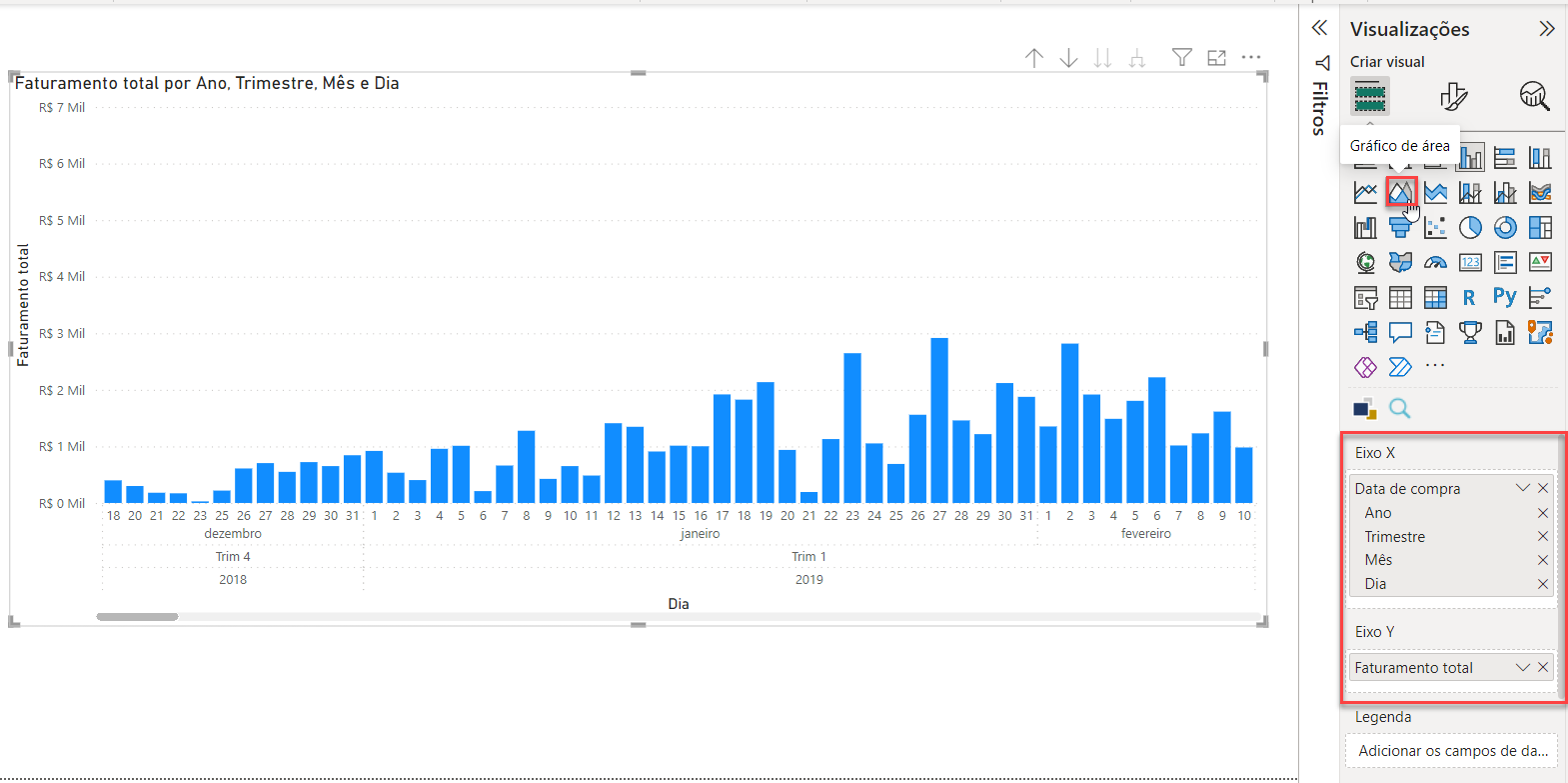This screenshot has height=783, width=1568.
Task: Click the magnifier icon below the gallery
Action: [1400, 408]
